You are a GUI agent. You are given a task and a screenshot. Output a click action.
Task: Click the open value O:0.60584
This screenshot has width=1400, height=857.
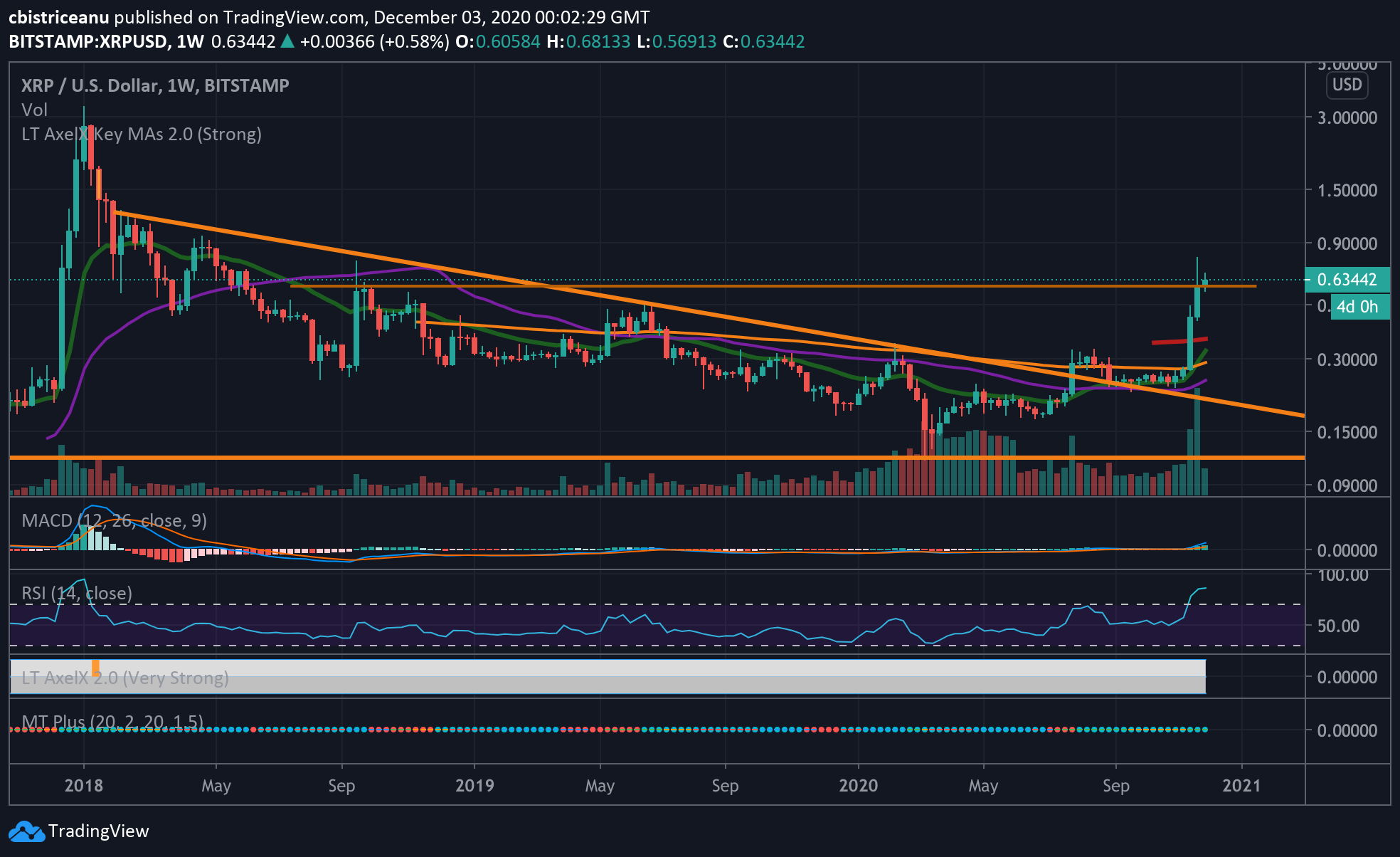(x=498, y=41)
